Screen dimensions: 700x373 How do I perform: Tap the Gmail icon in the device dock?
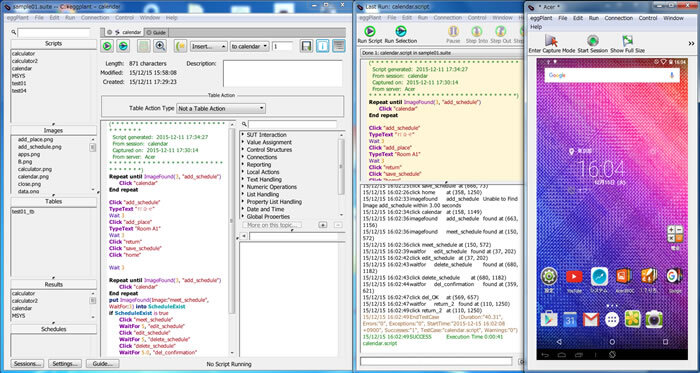click(591, 319)
